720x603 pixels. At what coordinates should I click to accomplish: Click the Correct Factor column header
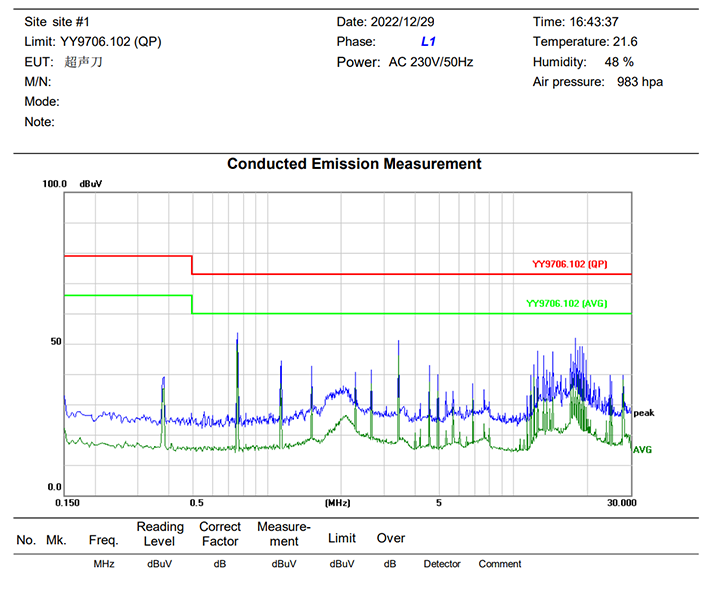click(220, 534)
